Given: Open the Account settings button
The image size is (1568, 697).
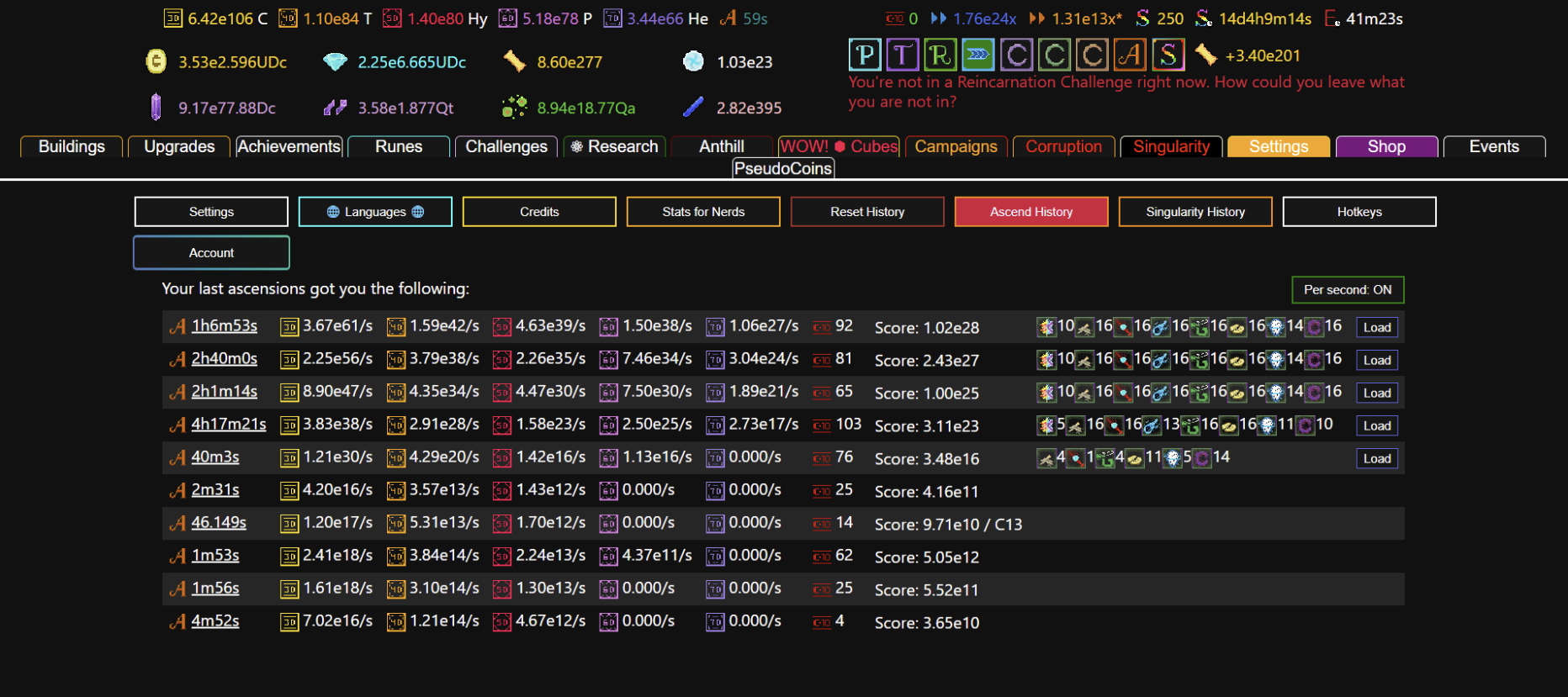Looking at the screenshot, I should pos(211,253).
